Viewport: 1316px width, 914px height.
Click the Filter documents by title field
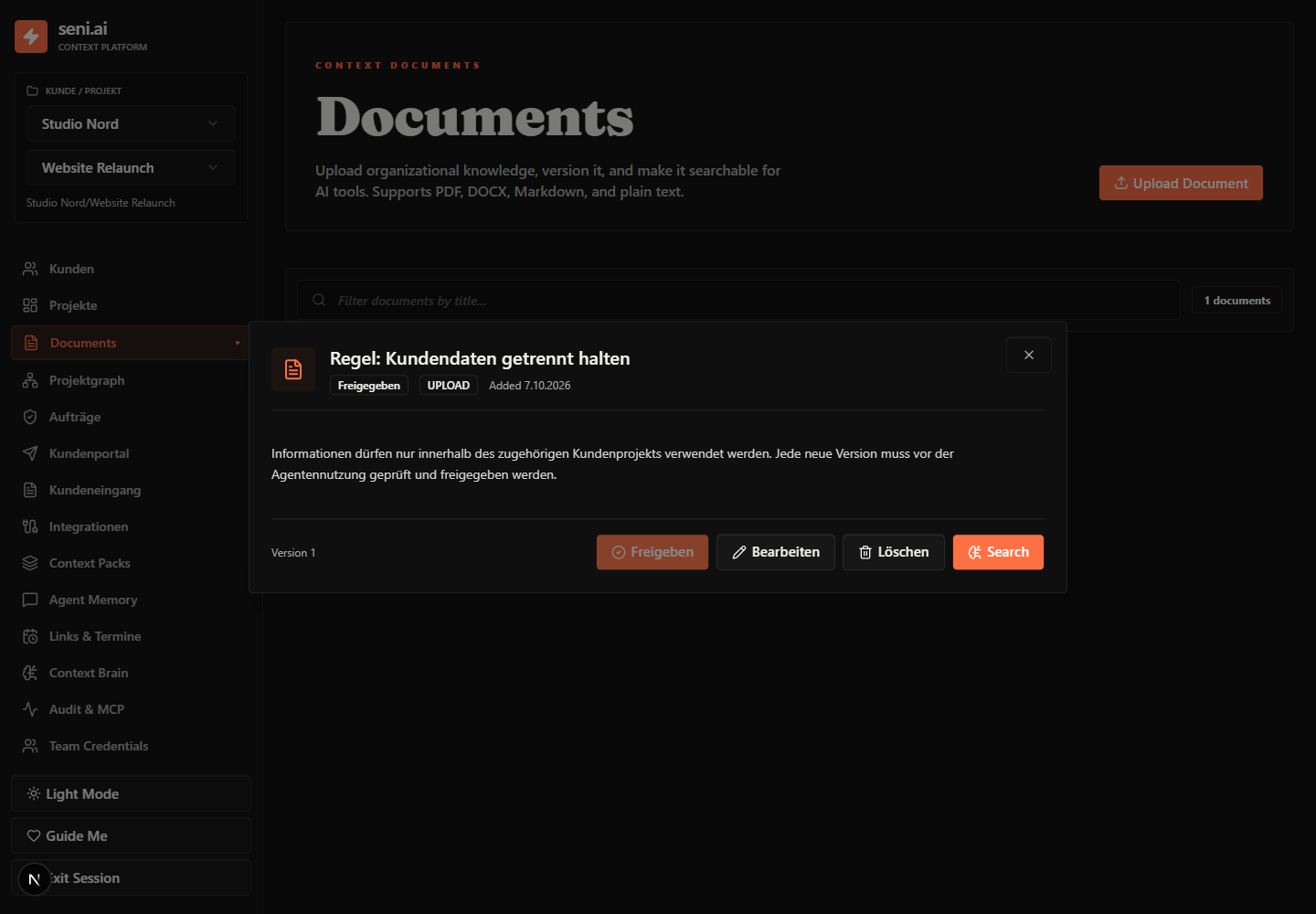738,300
